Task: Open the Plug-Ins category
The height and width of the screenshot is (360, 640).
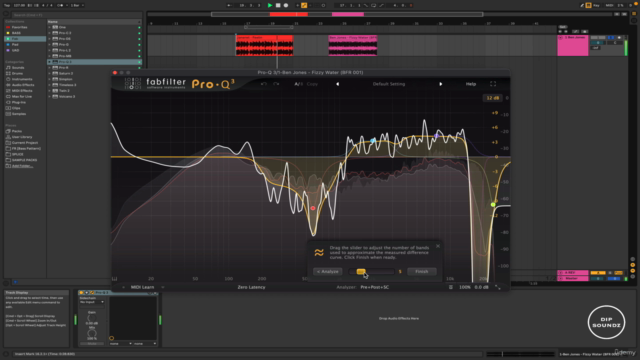Action: tap(19, 102)
